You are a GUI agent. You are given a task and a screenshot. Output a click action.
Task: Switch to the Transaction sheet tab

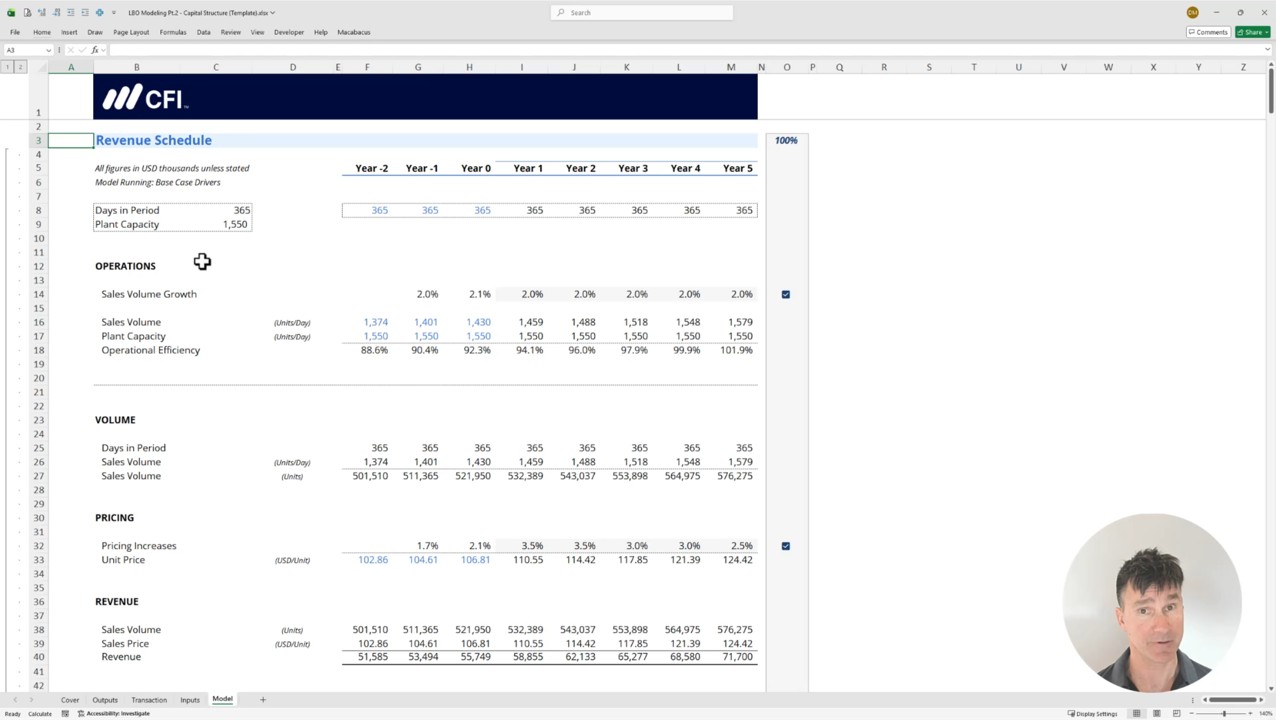pos(149,700)
